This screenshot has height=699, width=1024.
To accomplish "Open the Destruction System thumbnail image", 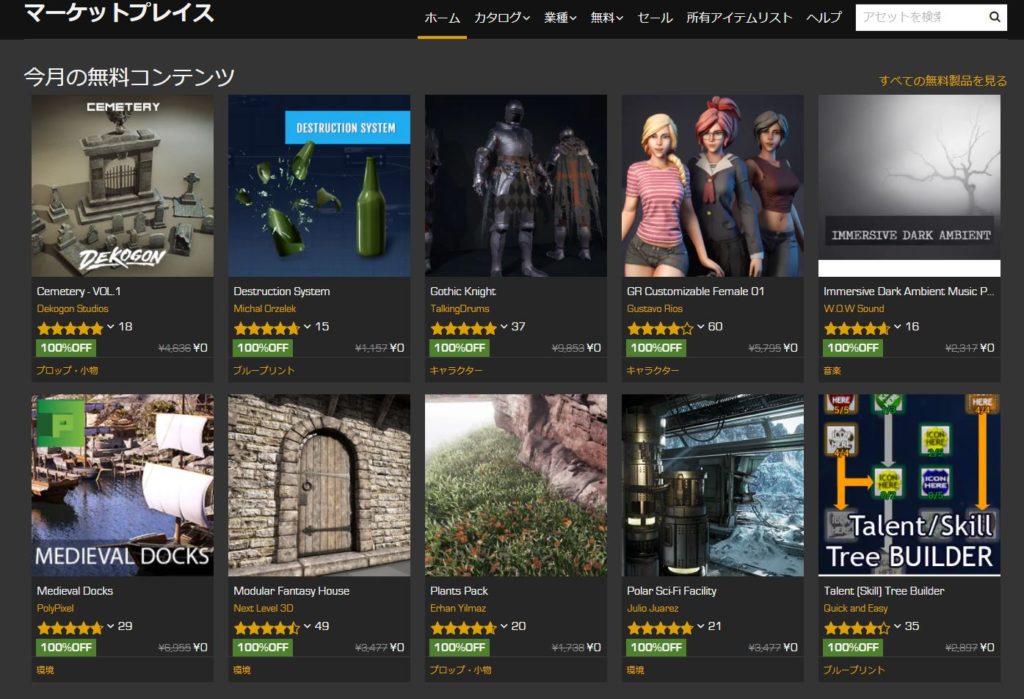I will click(x=319, y=186).
